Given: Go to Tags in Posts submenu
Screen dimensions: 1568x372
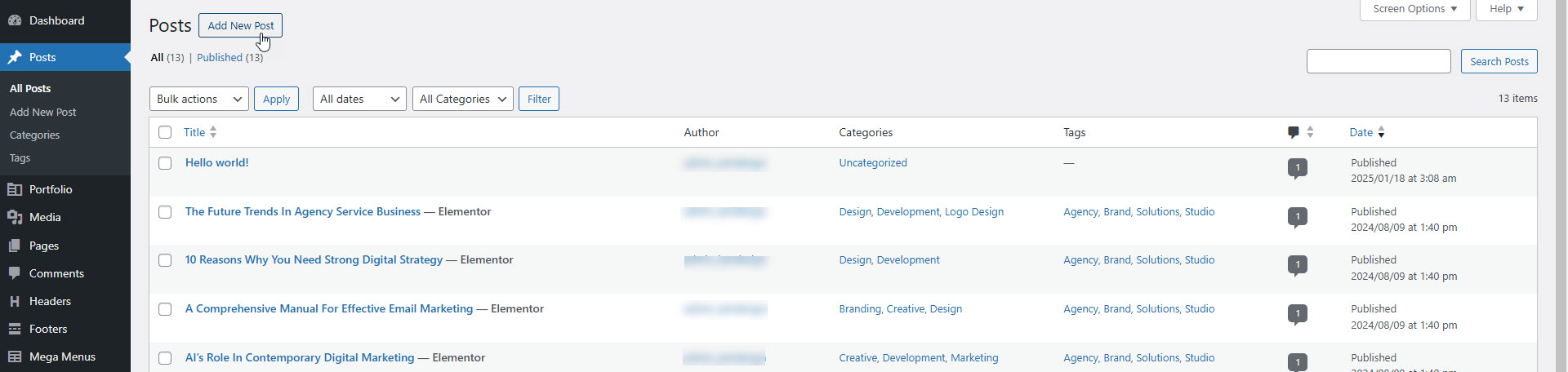Looking at the screenshot, I should click(20, 158).
